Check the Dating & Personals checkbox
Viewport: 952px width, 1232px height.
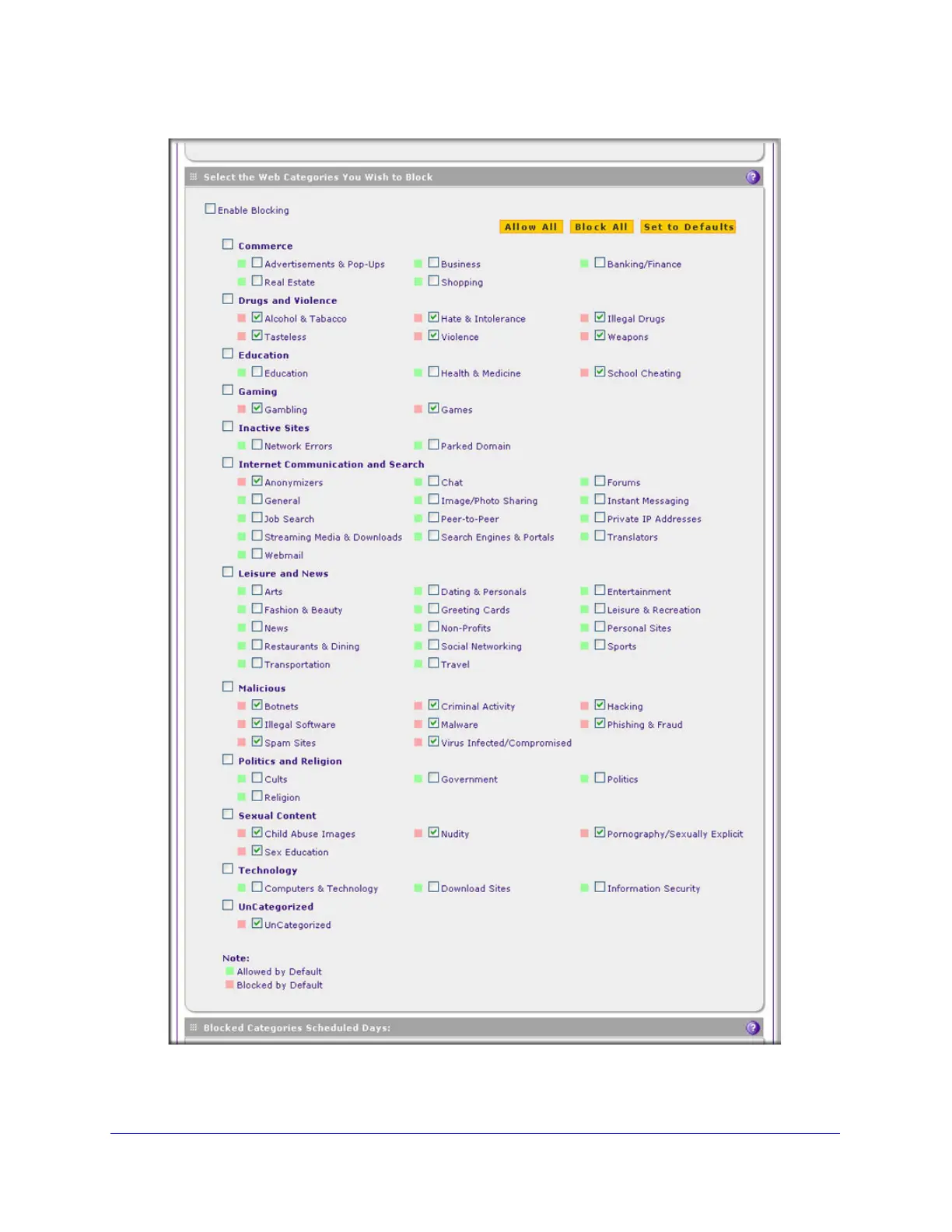tap(434, 590)
